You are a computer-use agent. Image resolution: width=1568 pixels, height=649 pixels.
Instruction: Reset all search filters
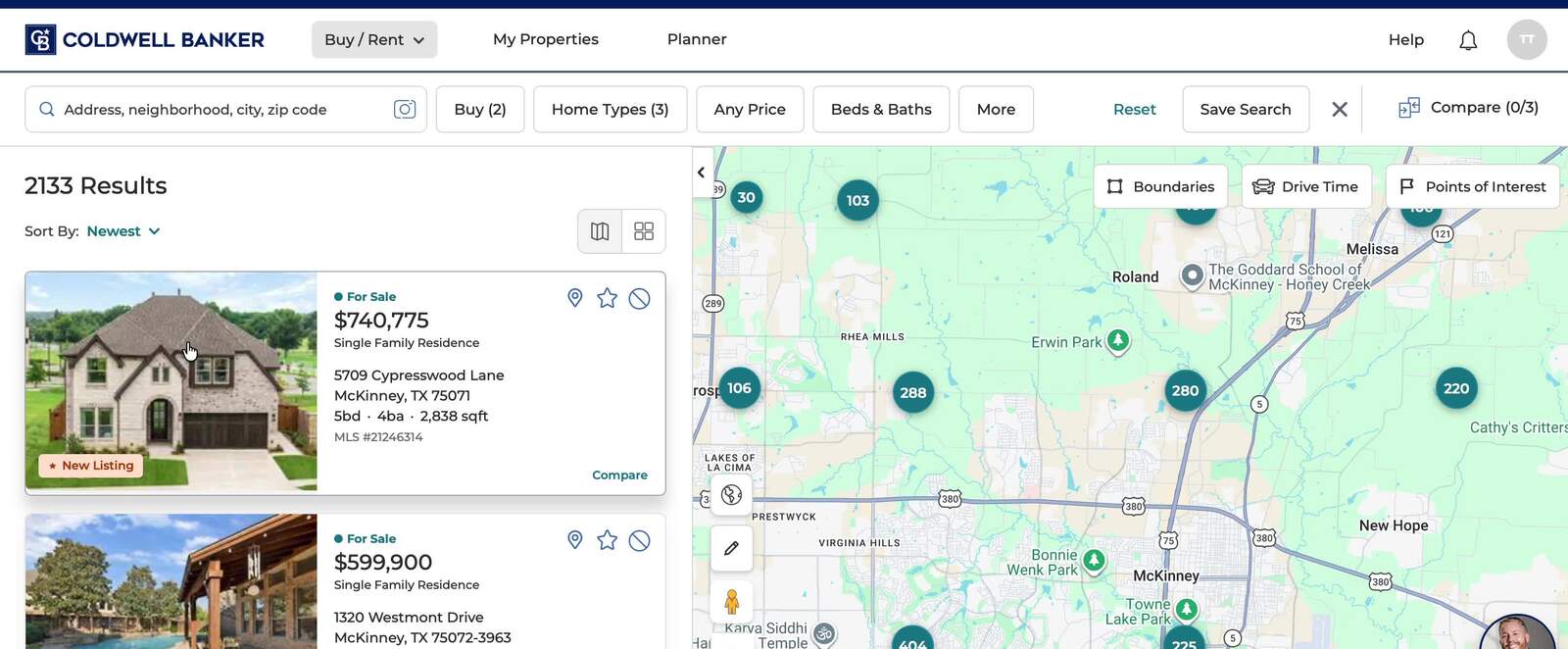pyautogui.click(x=1134, y=109)
